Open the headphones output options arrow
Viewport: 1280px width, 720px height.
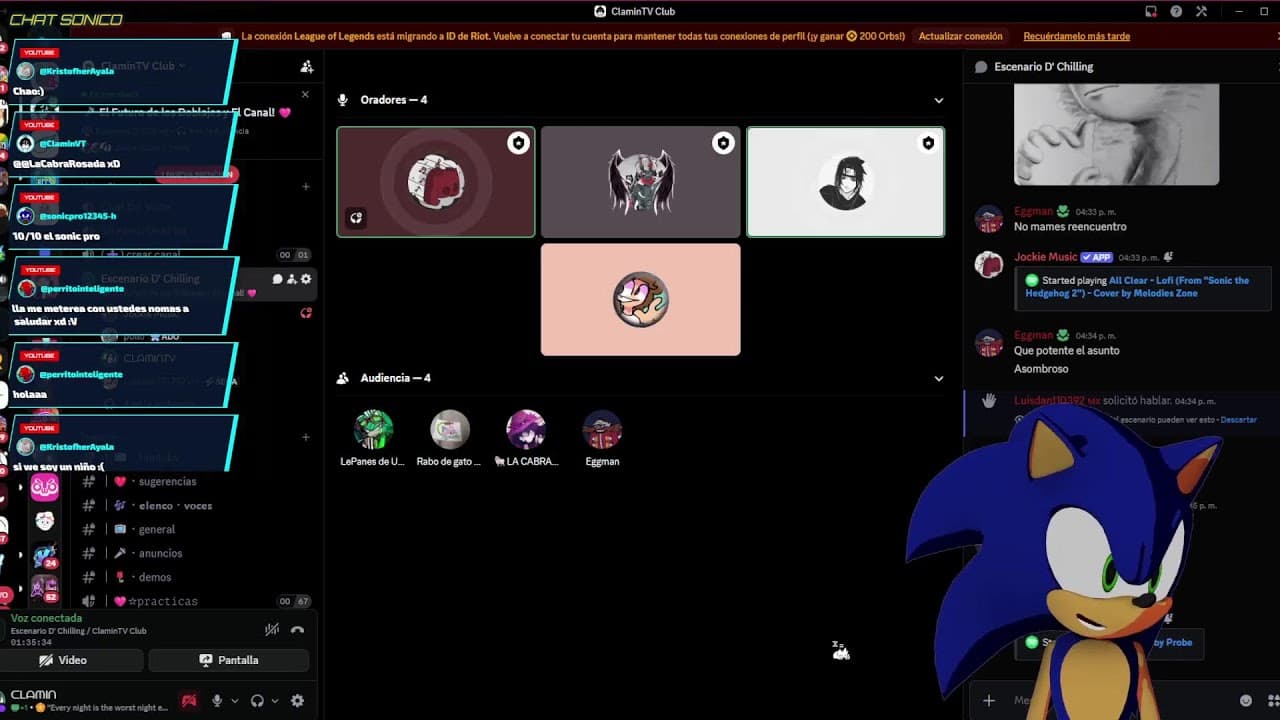[x=275, y=701]
